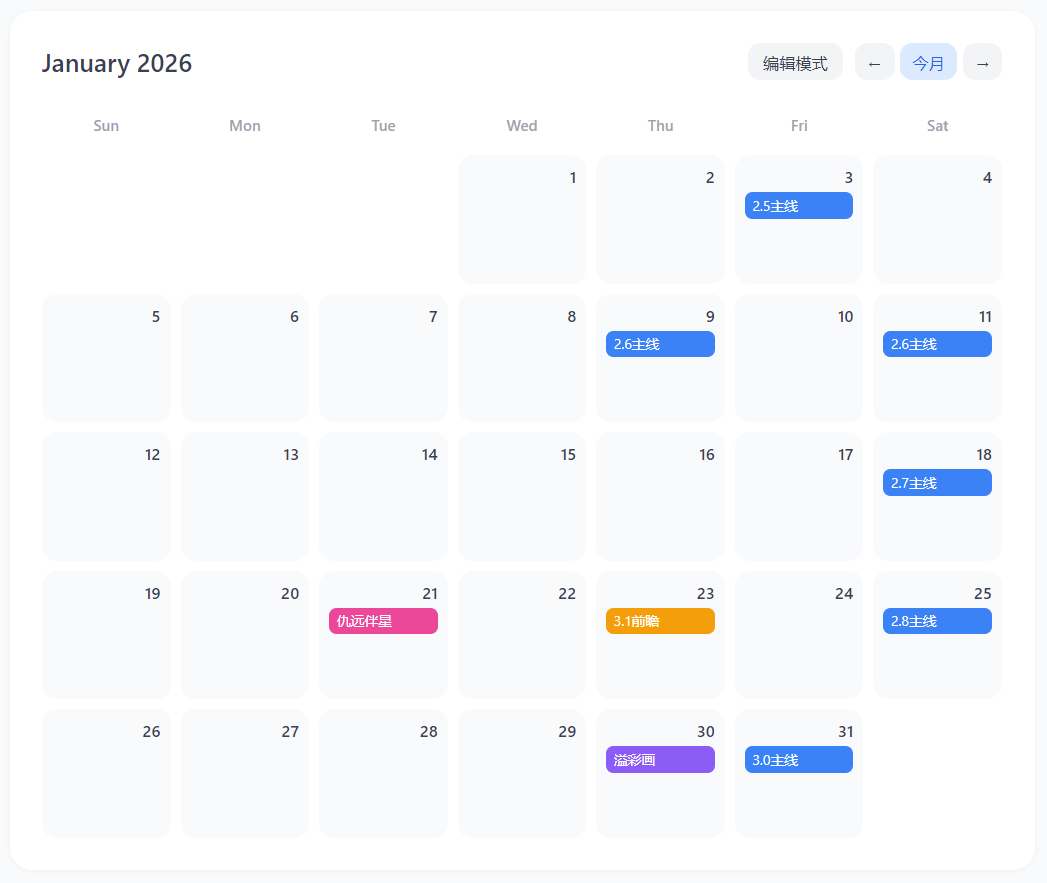This screenshot has width=1047, height=883.
Task: Jump to current month via 今月
Action: (x=928, y=63)
